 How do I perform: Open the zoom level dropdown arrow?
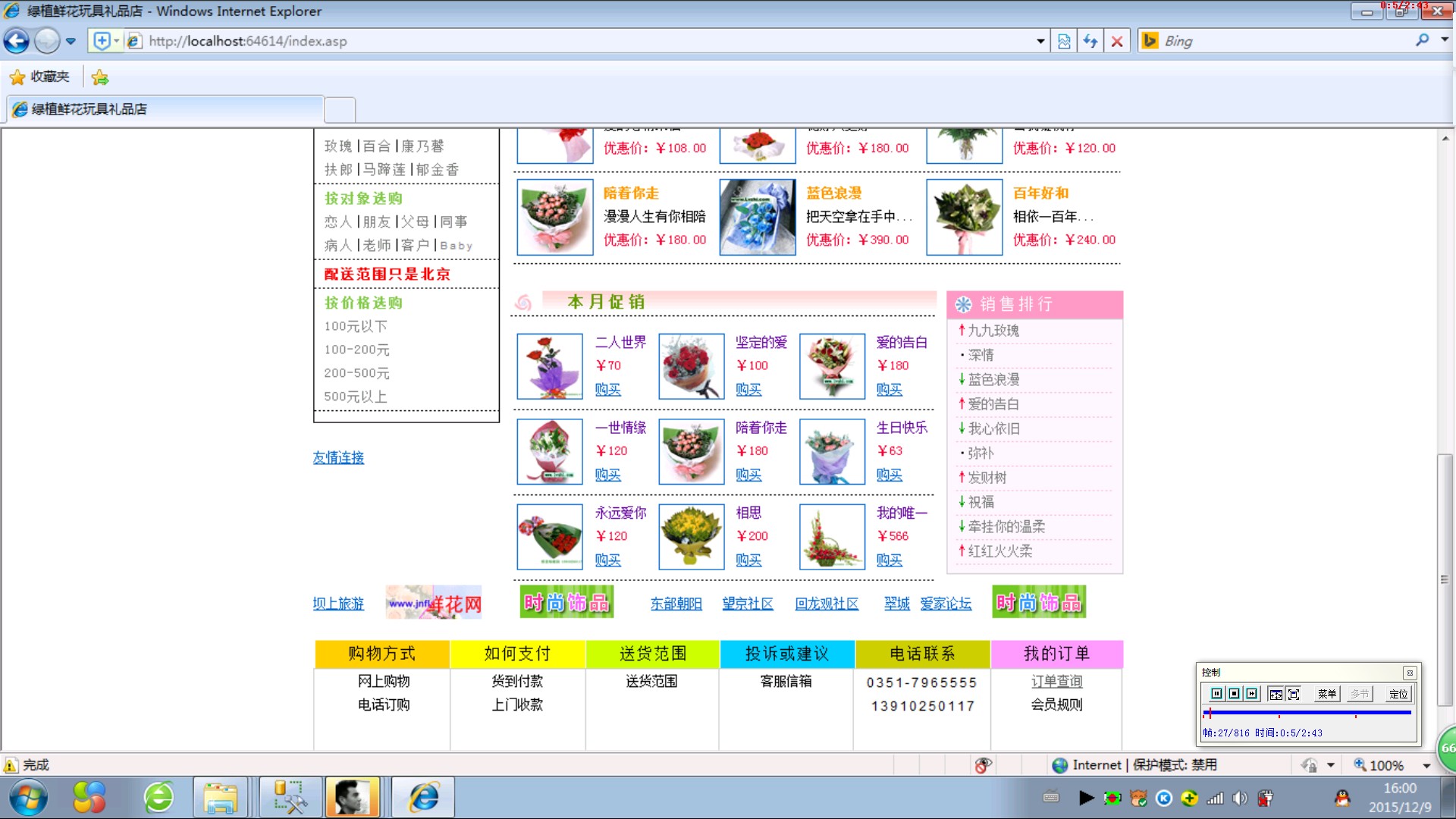(1426, 765)
